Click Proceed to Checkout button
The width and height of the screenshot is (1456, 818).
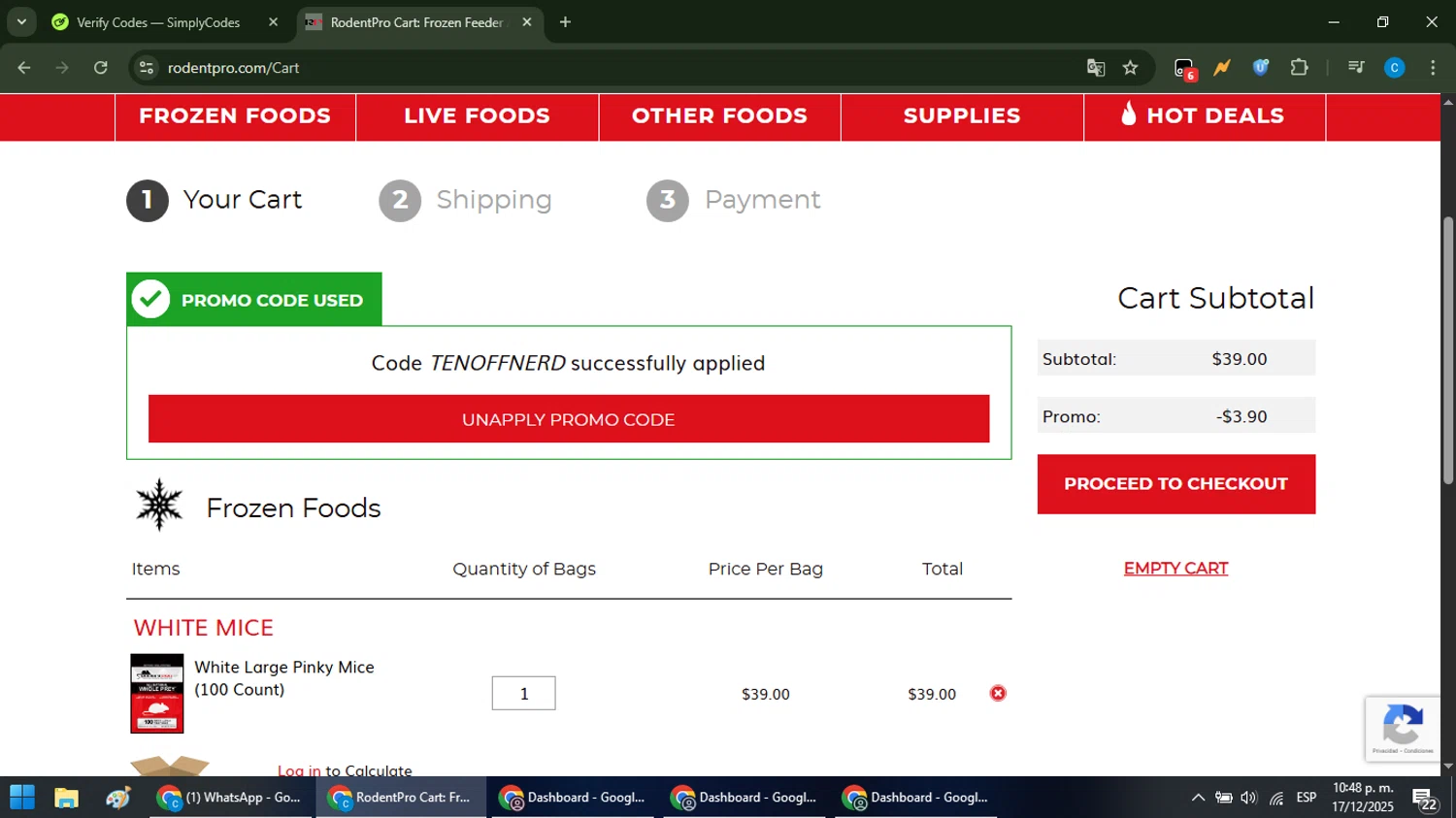1176,483
